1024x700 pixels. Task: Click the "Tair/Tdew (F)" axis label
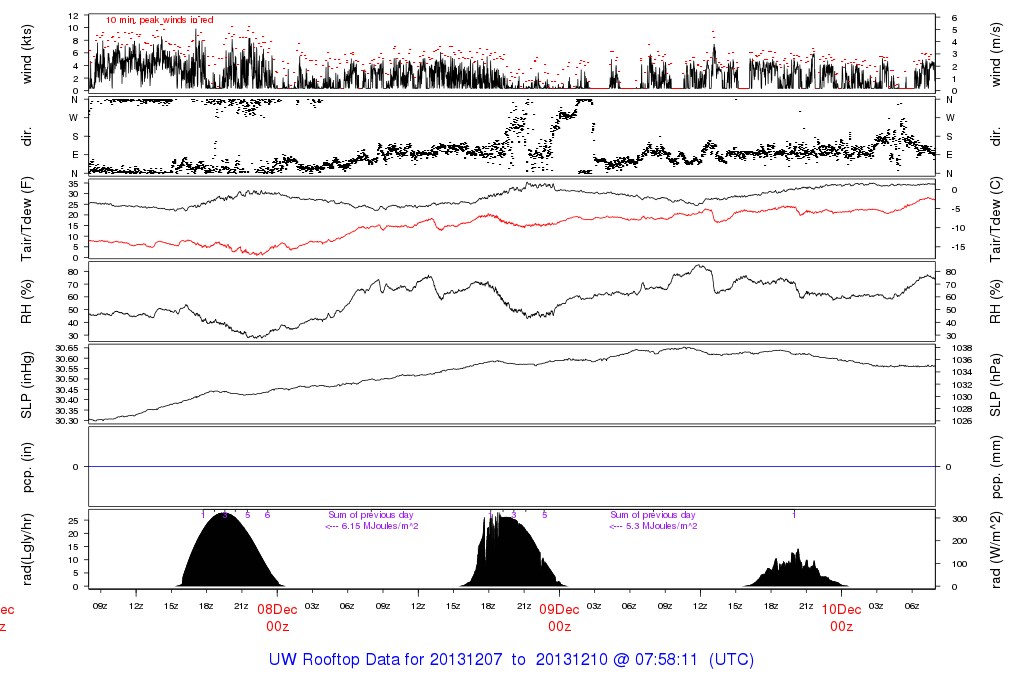pos(27,219)
